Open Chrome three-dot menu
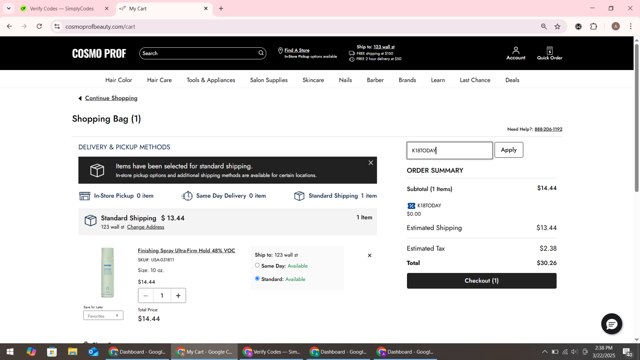This screenshot has height=360, width=640. coord(631,27)
